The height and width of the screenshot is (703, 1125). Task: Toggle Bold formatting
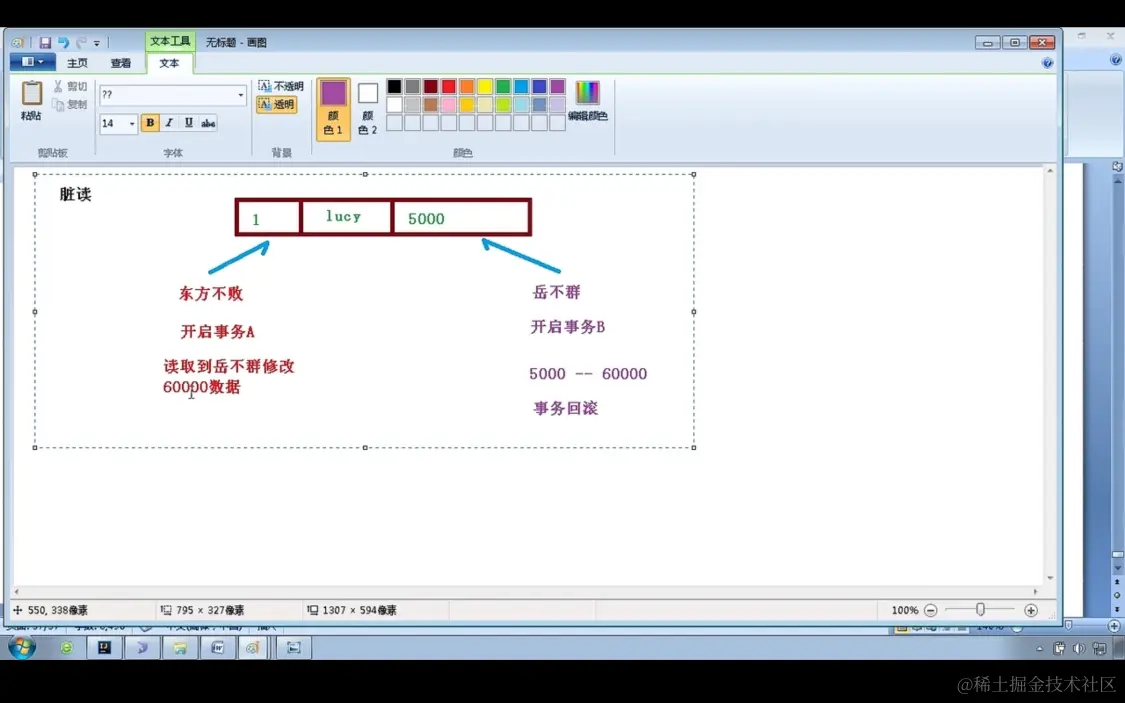150,123
